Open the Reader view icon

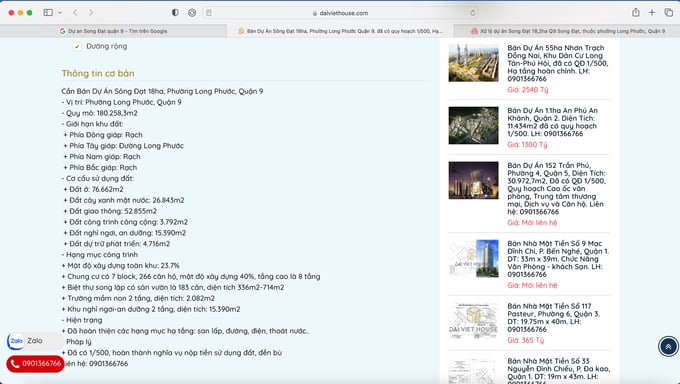tap(209, 13)
